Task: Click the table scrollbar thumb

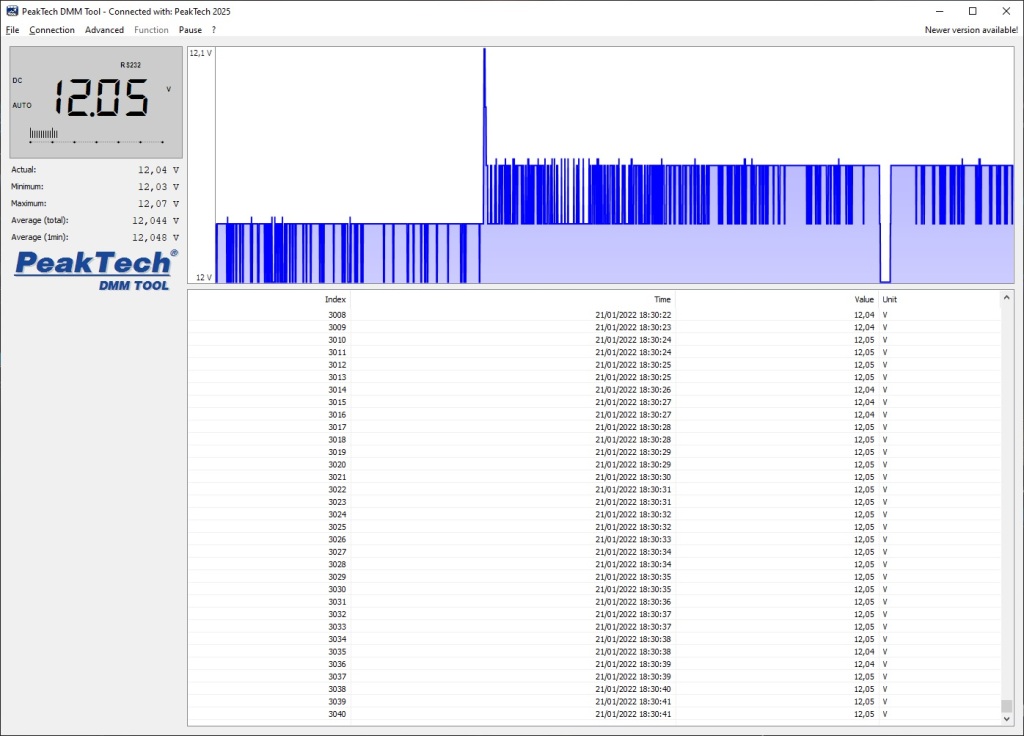Action: click(x=1007, y=706)
